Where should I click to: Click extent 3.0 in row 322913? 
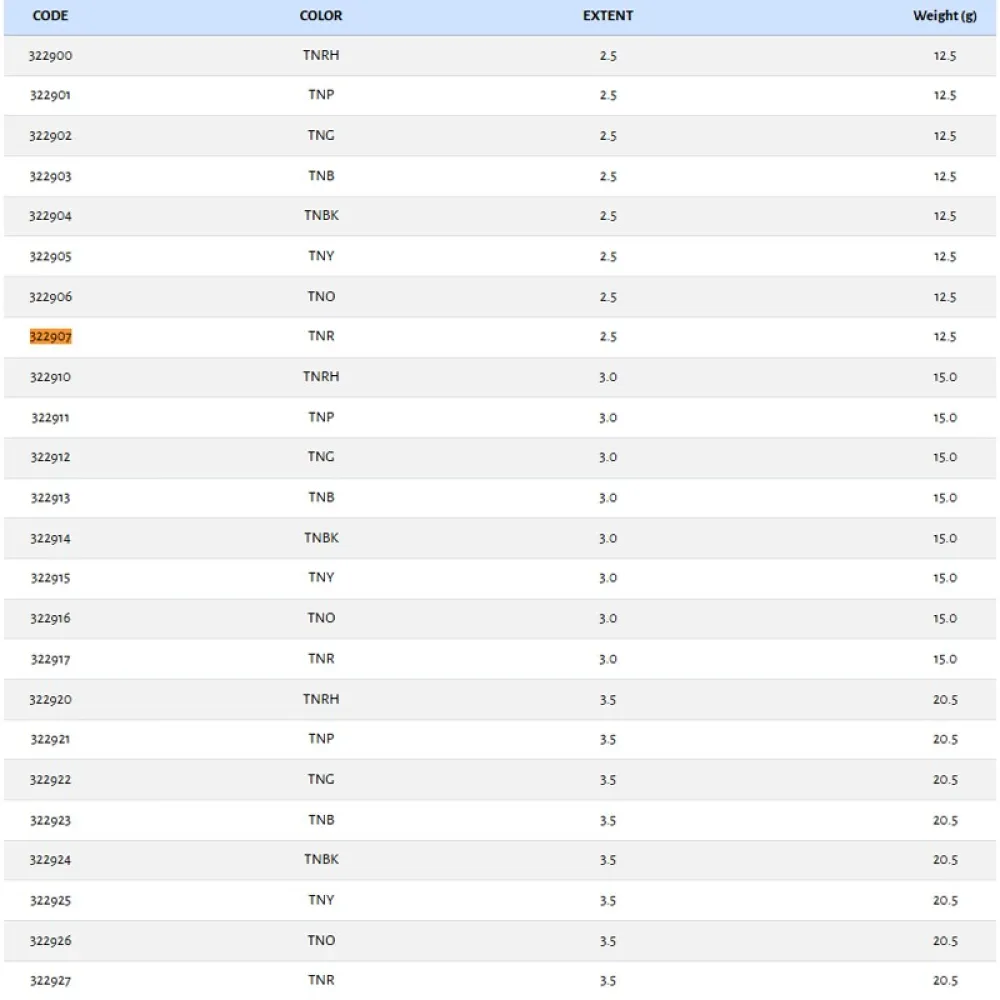click(x=608, y=497)
